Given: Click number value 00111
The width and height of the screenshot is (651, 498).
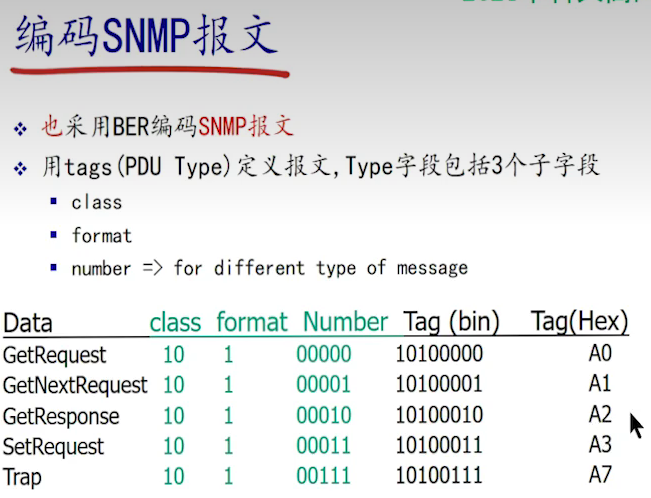Looking at the screenshot, I should (324, 476).
